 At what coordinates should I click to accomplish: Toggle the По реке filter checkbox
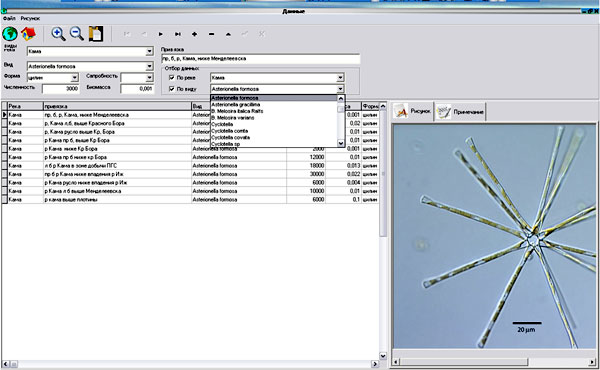(171, 77)
